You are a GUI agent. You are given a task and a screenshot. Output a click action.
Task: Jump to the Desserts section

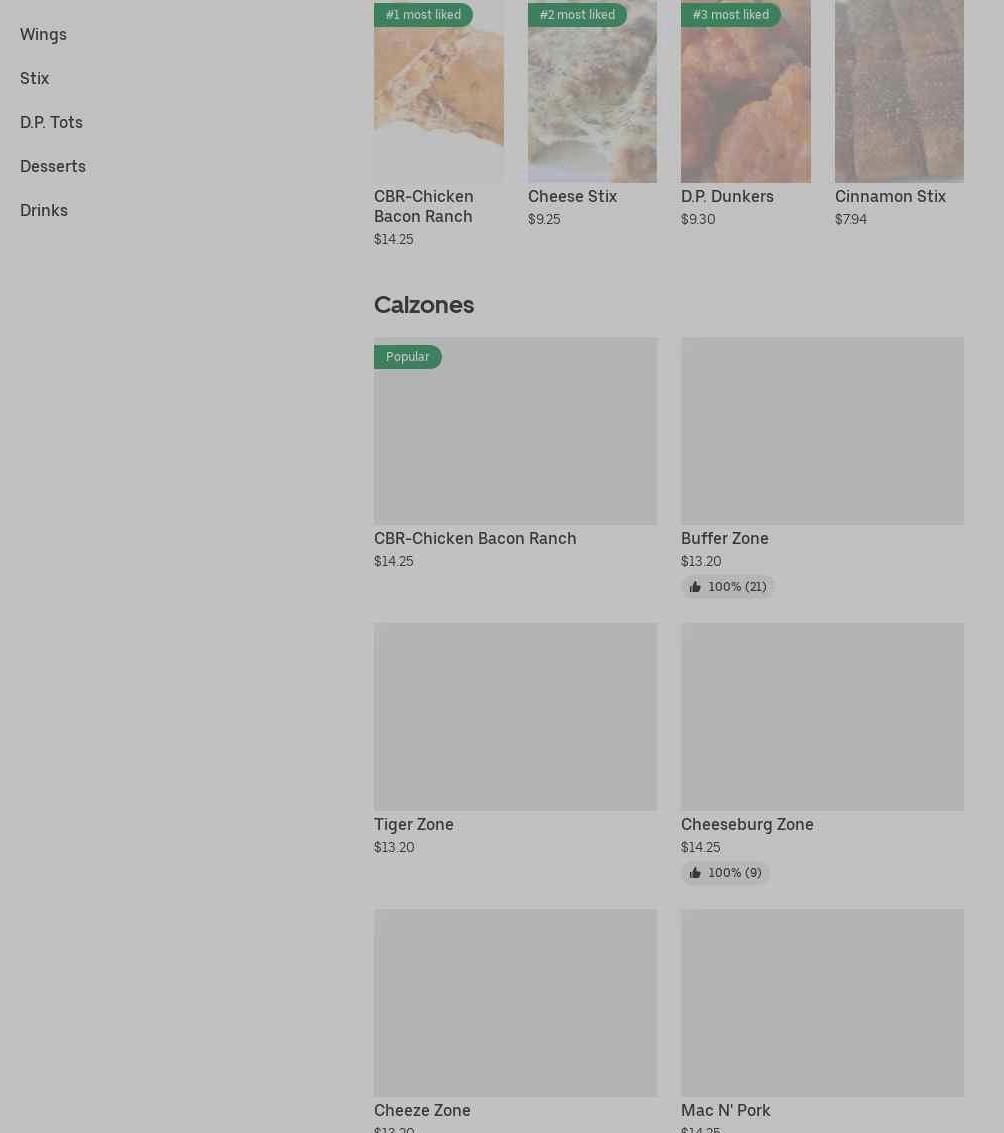(x=53, y=166)
